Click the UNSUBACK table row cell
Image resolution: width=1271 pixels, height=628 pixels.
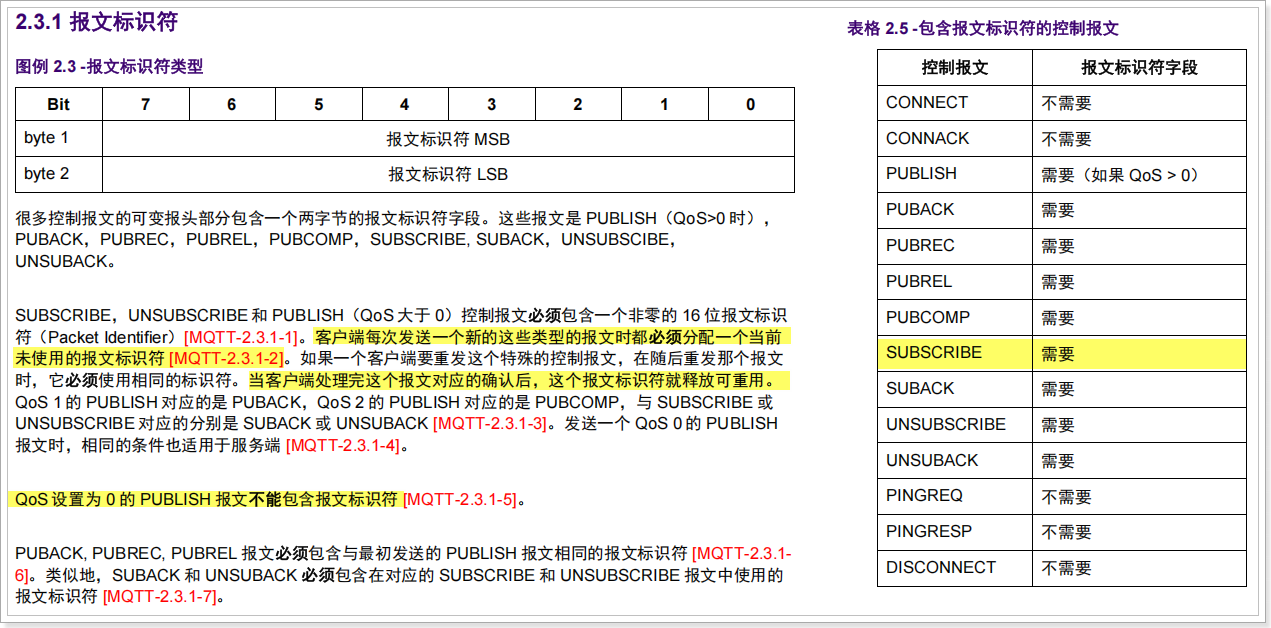pyautogui.click(x=955, y=461)
